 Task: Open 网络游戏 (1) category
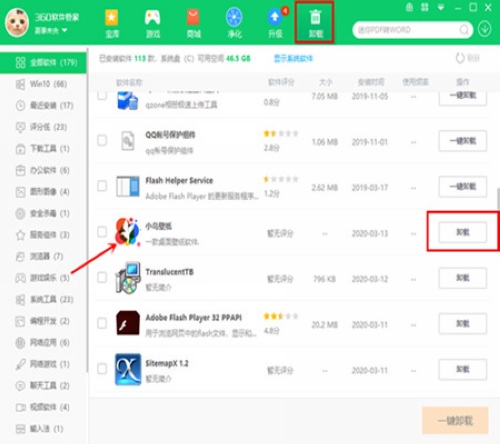(x=43, y=364)
